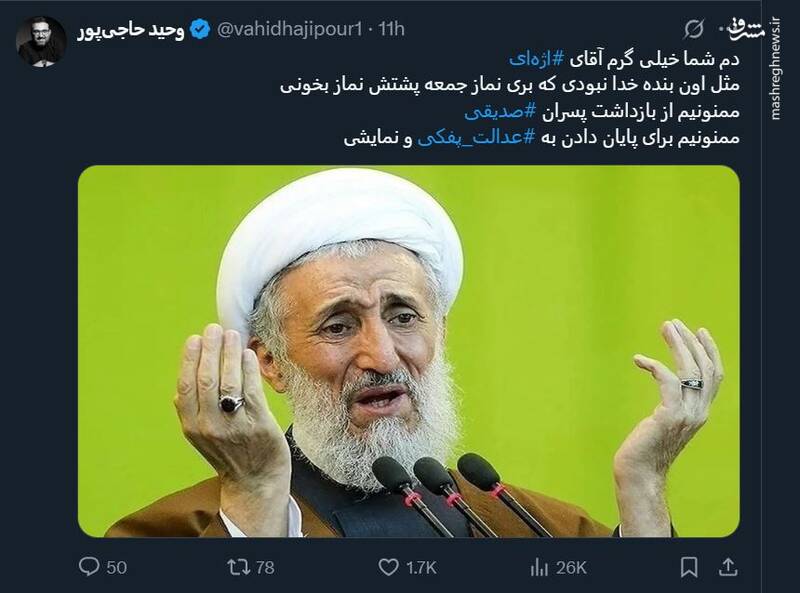Click the 26K views count
This screenshot has width=800, height=593.
click(x=571, y=567)
